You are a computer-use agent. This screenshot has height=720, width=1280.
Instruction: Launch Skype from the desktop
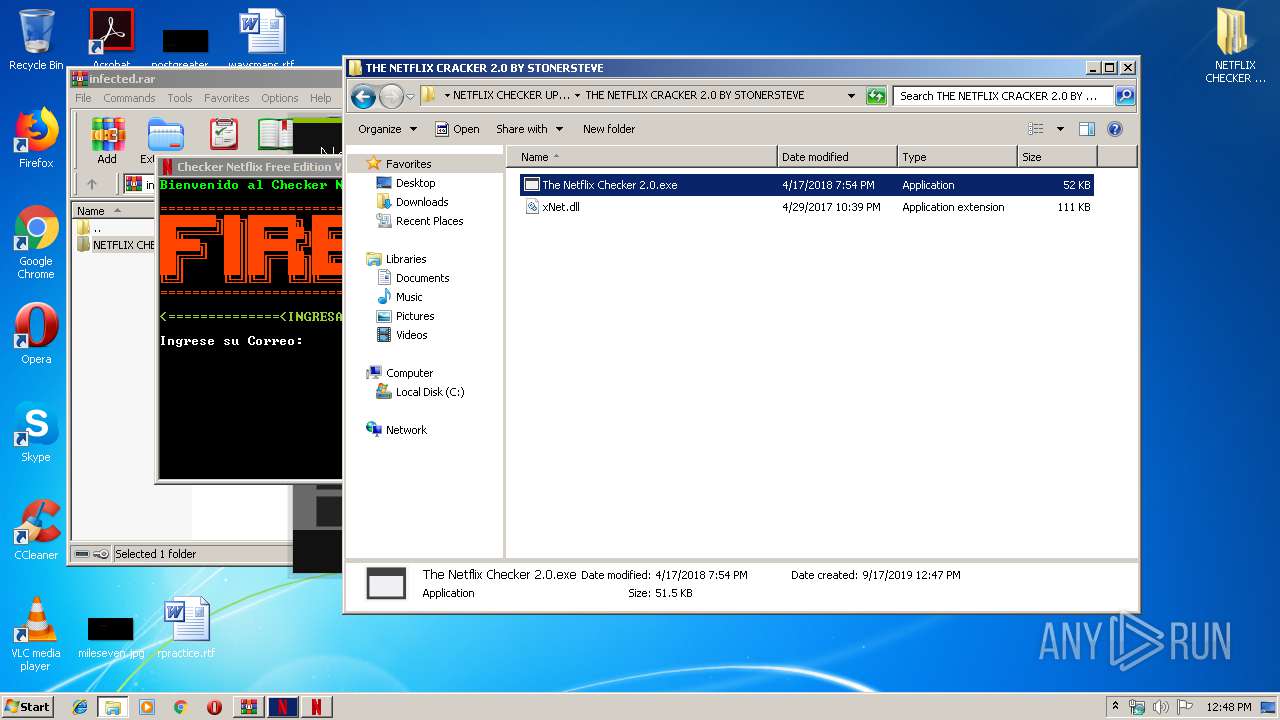[36, 432]
